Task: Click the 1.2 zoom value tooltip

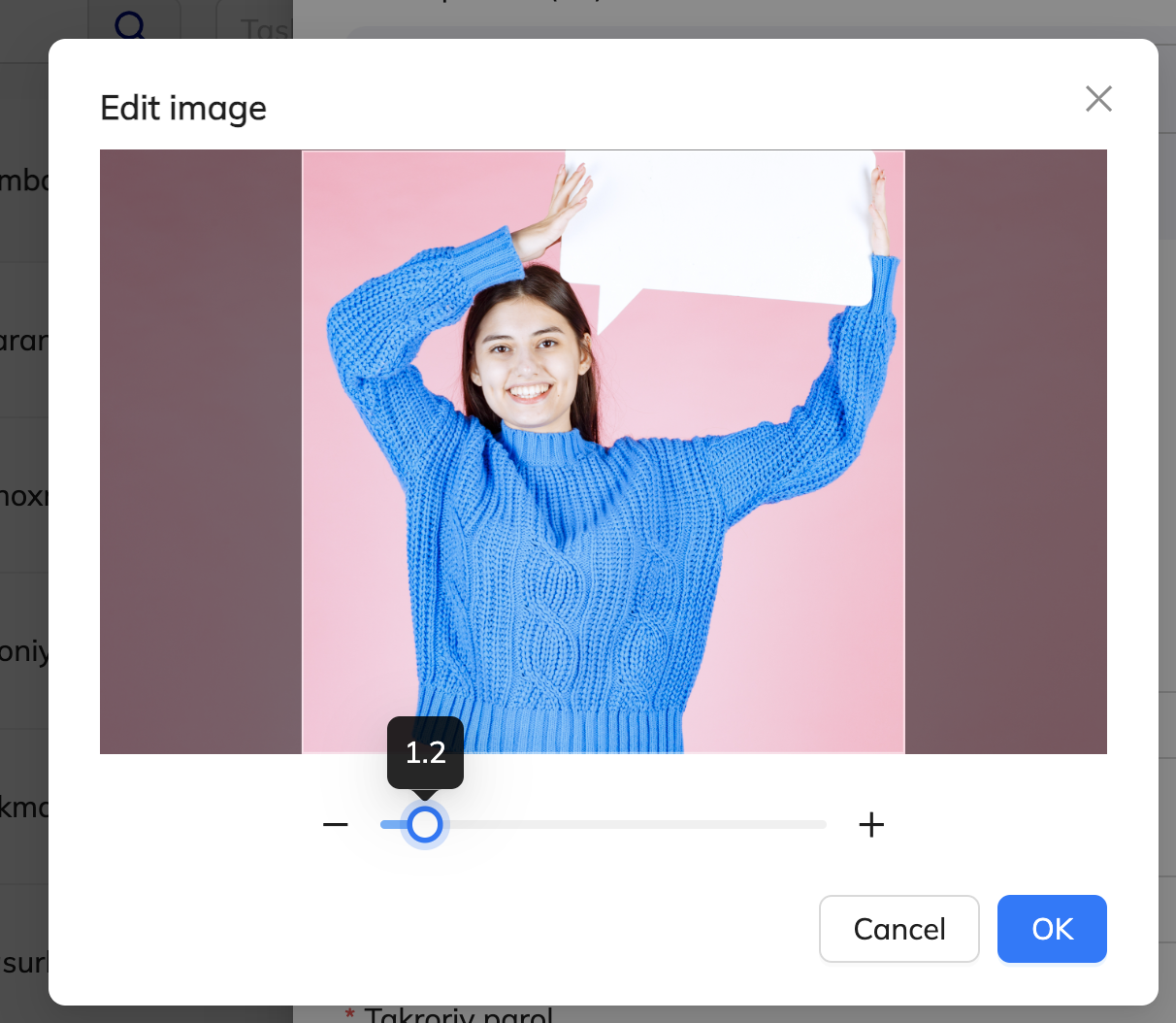Action: click(x=425, y=752)
